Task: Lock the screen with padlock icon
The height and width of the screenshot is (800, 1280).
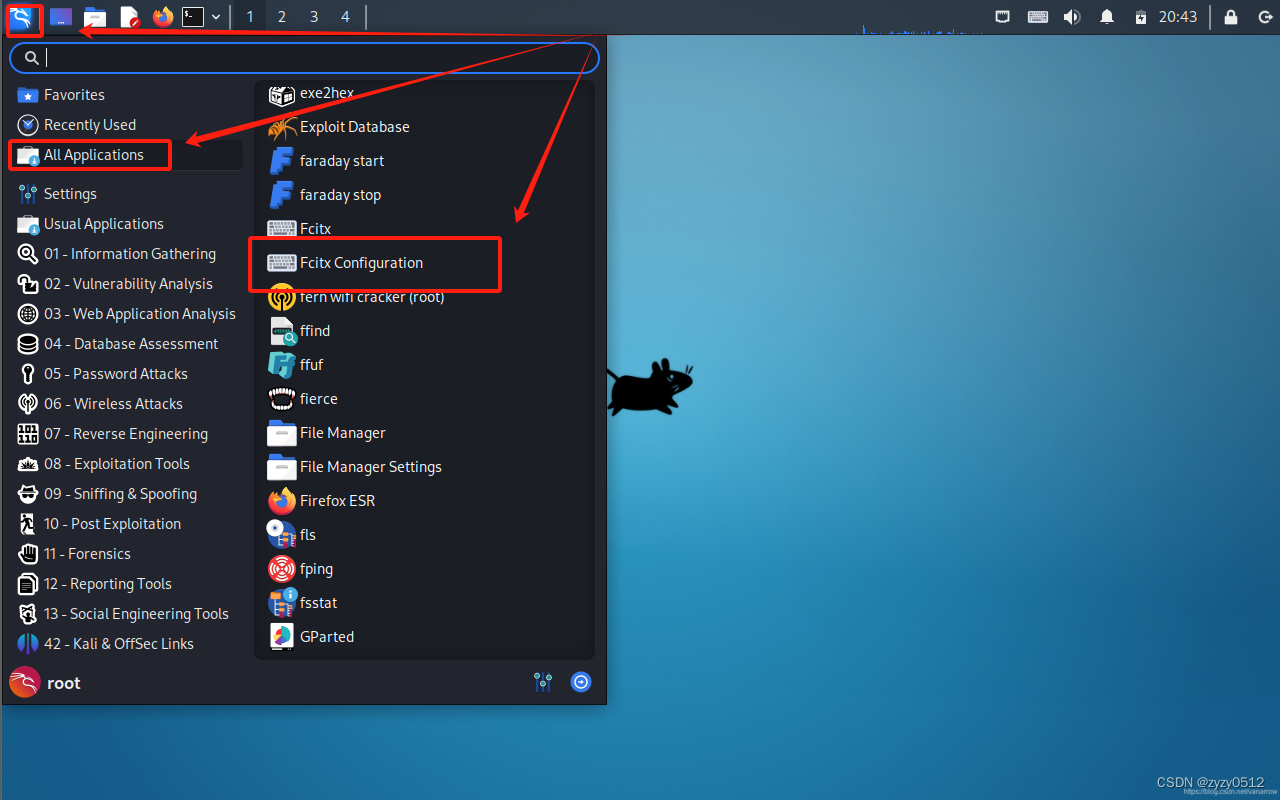Action: (1231, 17)
